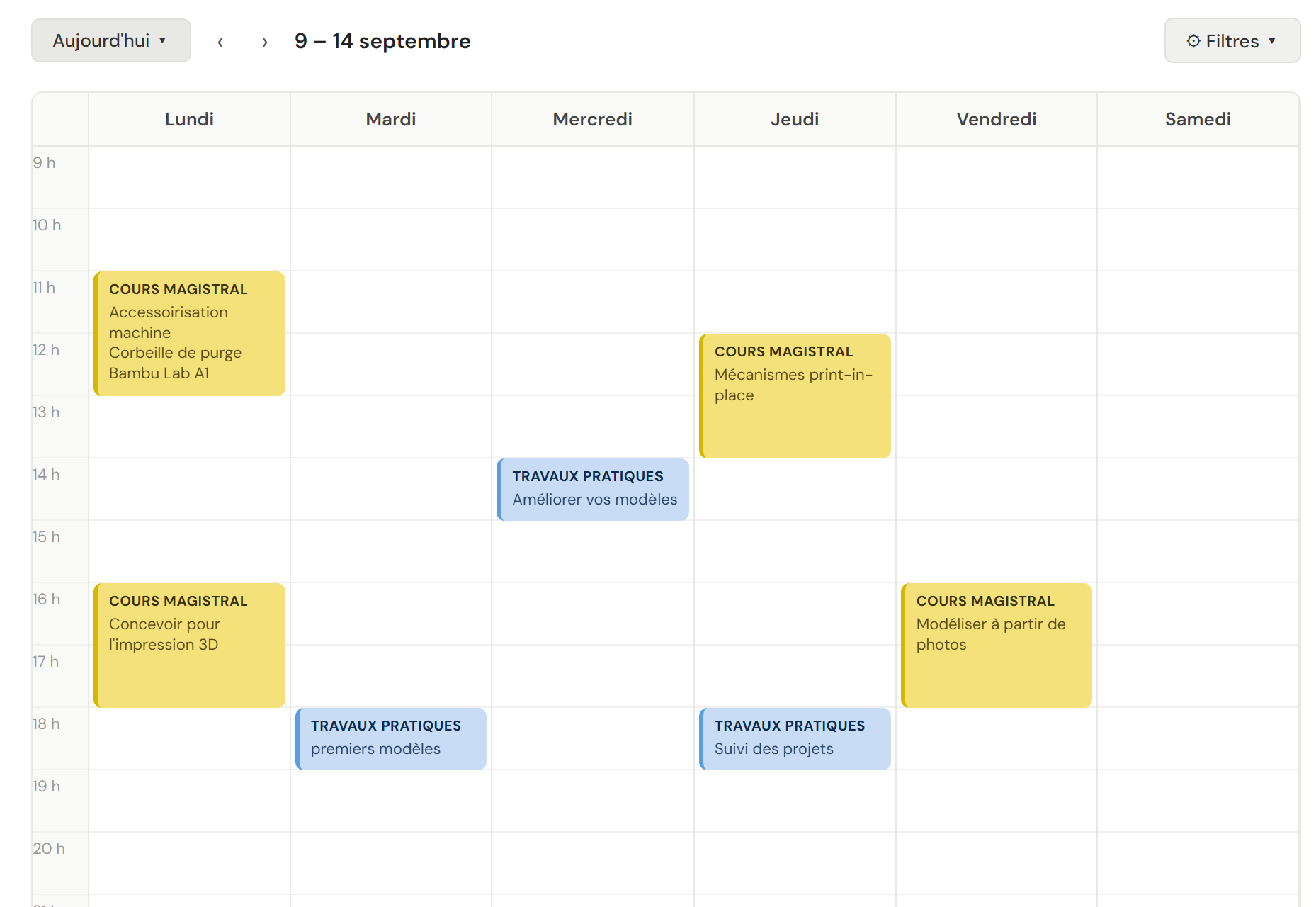The width and height of the screenshot is (1316, 907).
Task: Click the empty Mercredi 10 h slot
Action: (593, 241)
